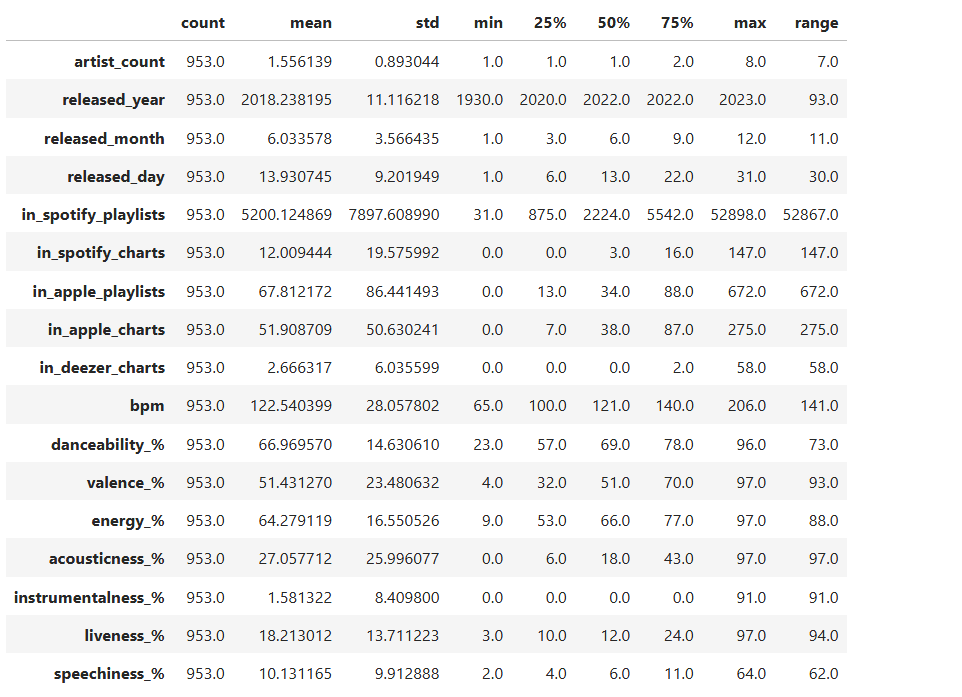Click the mean value 2018.238195
The height and width of the screenshot is (697, 962).
pyautogui.click(x=286, y=100)
